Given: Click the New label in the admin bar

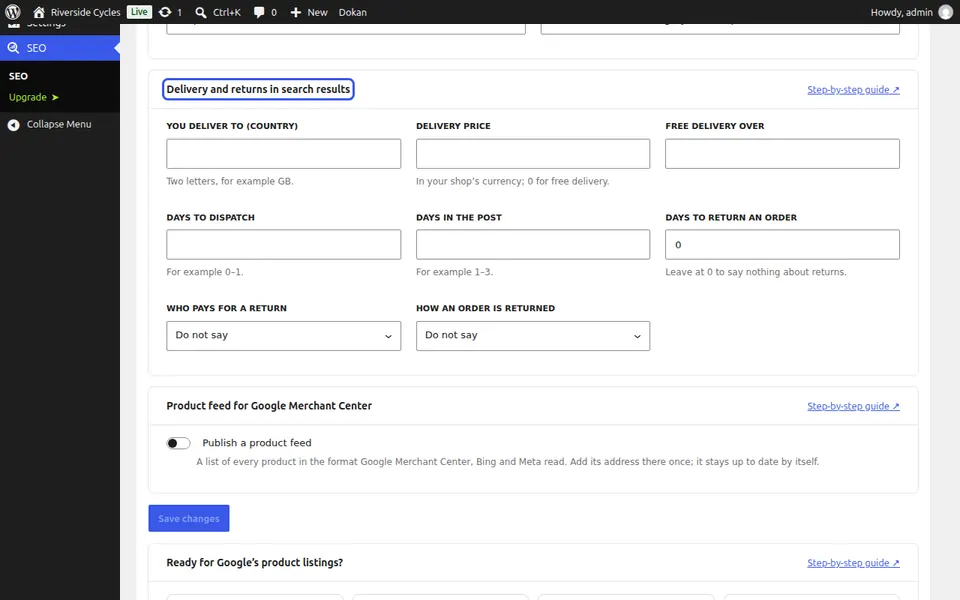Looking at the screenshot, I should pos(317,12).
